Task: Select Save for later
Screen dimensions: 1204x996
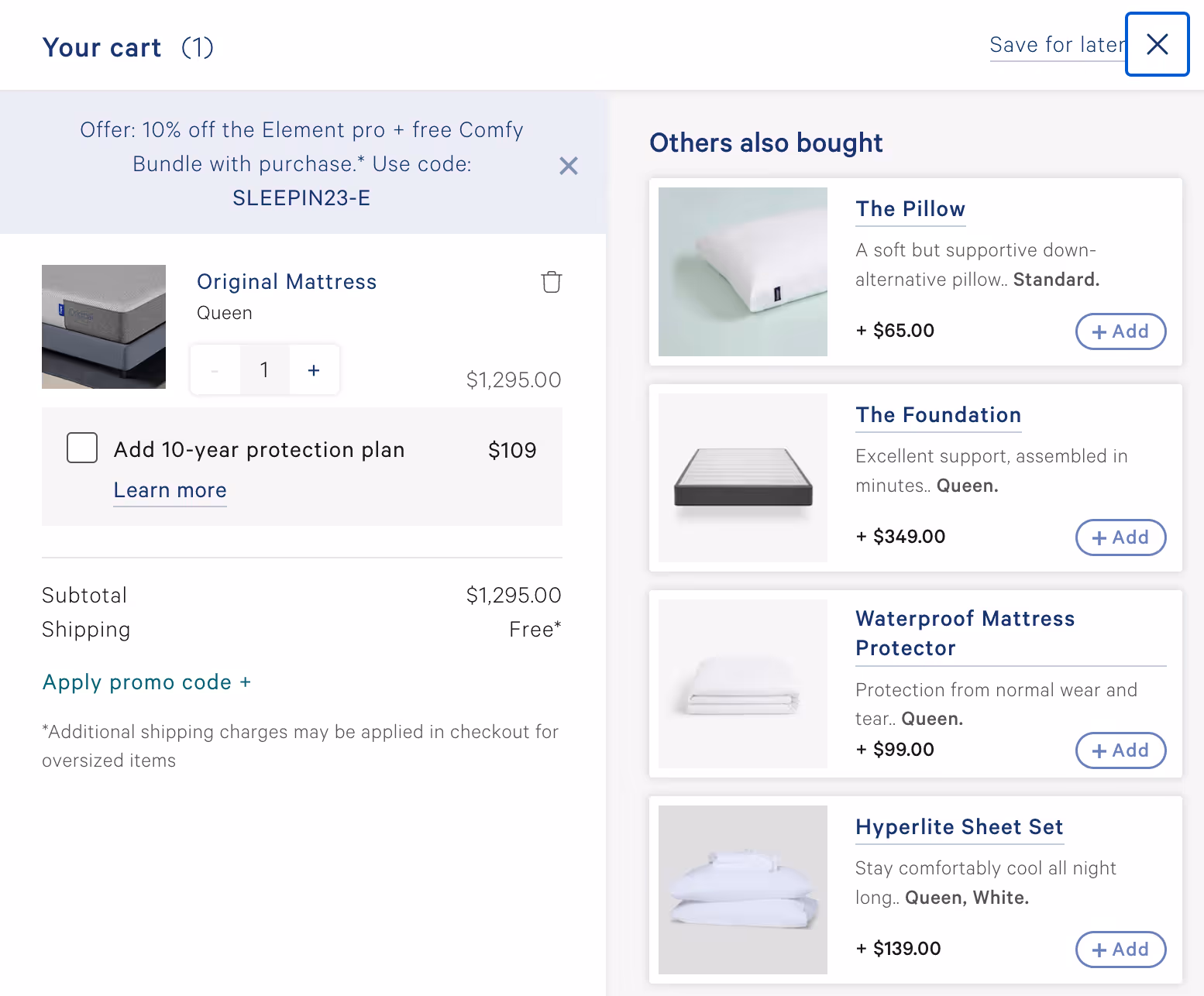Action: (x=1057, y=45)
